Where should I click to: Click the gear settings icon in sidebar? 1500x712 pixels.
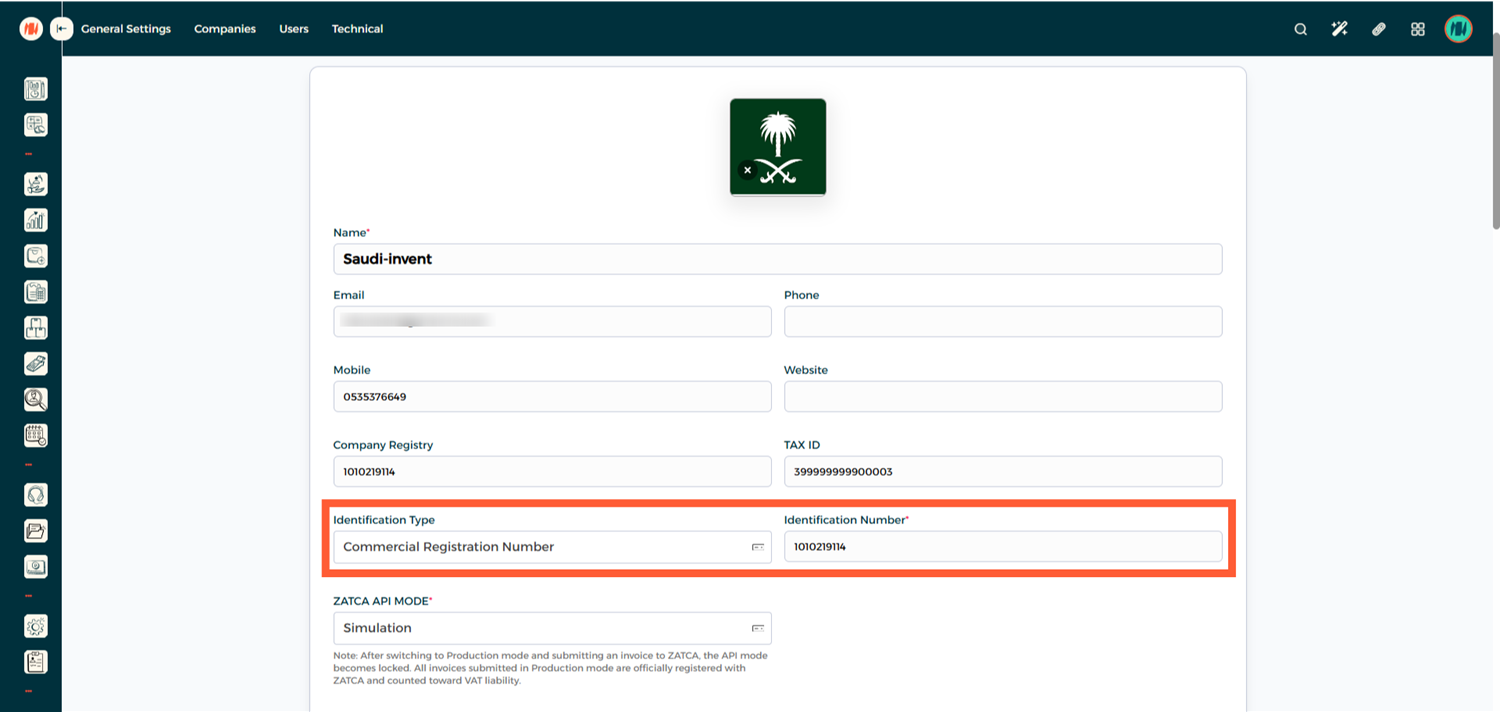36,626
